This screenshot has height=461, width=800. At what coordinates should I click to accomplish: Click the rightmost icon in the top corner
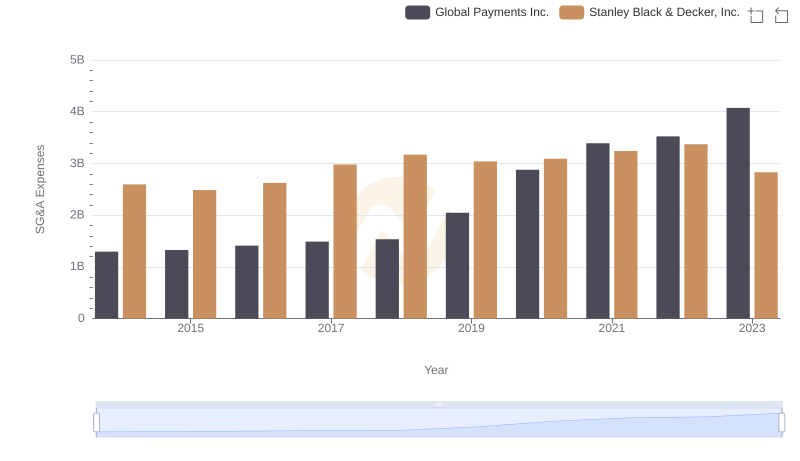782,15
